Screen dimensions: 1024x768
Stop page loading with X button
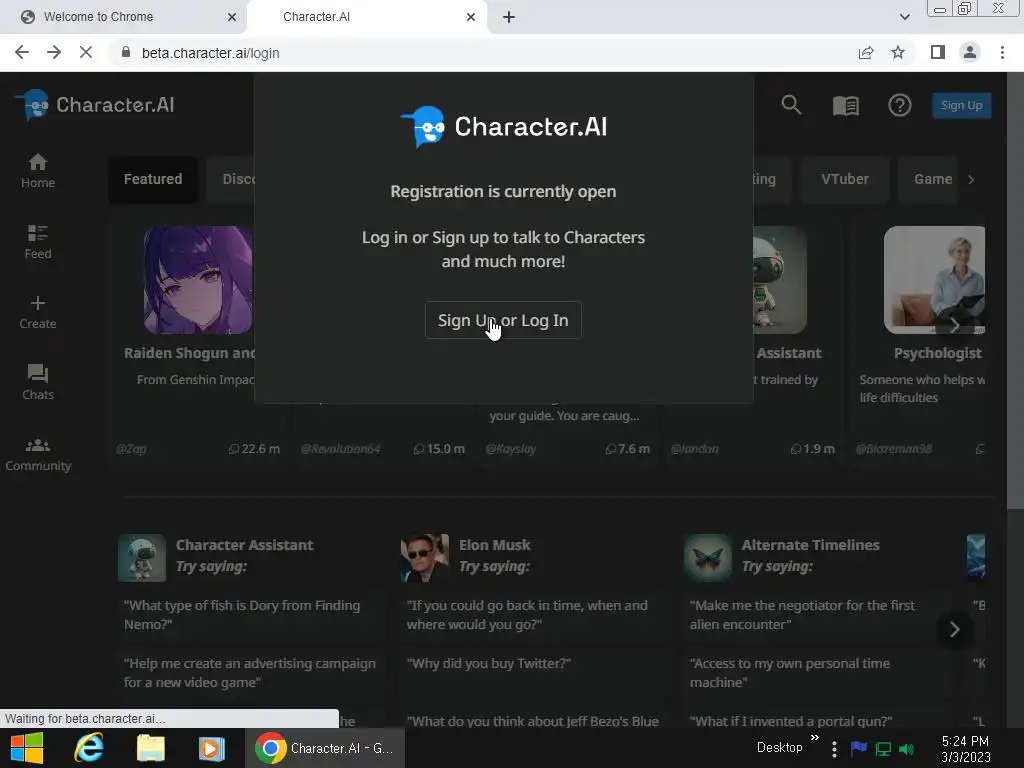(86, 52)
